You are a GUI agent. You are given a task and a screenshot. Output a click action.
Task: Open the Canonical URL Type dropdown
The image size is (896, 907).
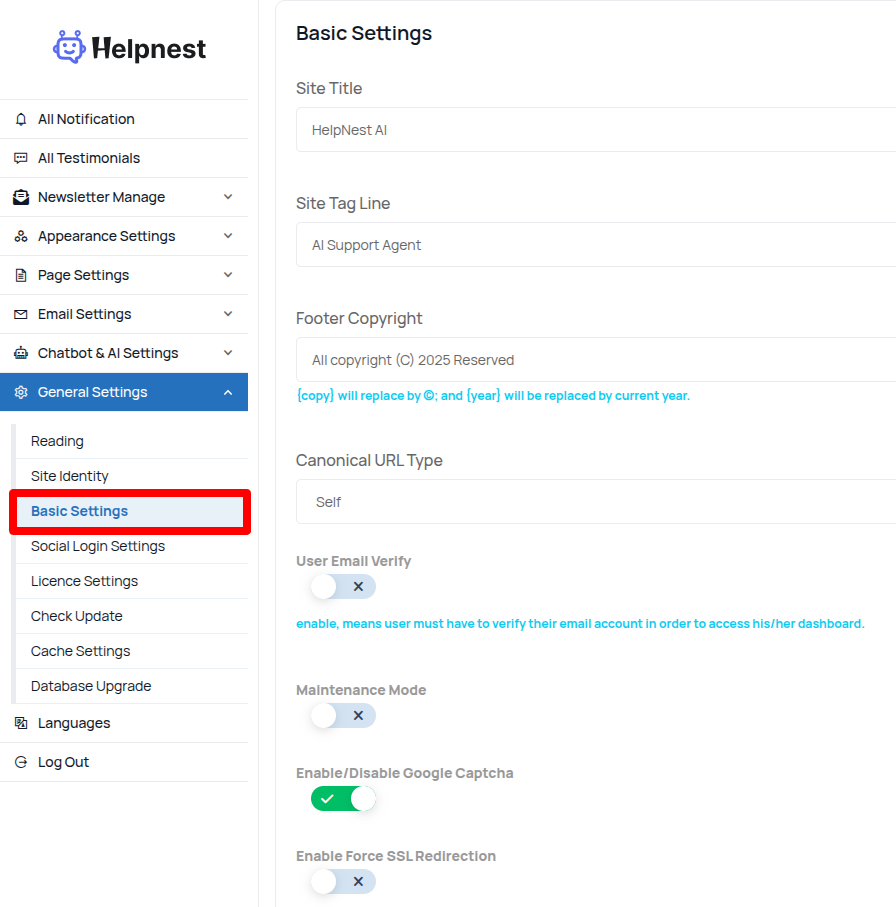(596, 502)
